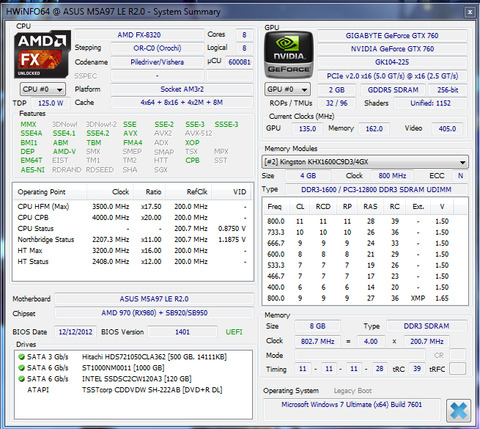Click the OR-C0 (Orochi) stepping field
This screenshot has width=480, height=429.
point(157,48)
